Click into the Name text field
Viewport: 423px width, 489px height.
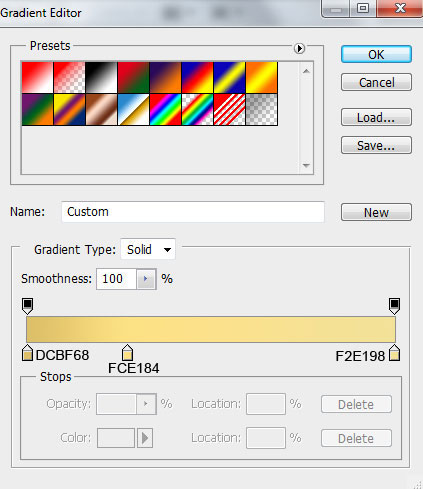click(193, 212)
